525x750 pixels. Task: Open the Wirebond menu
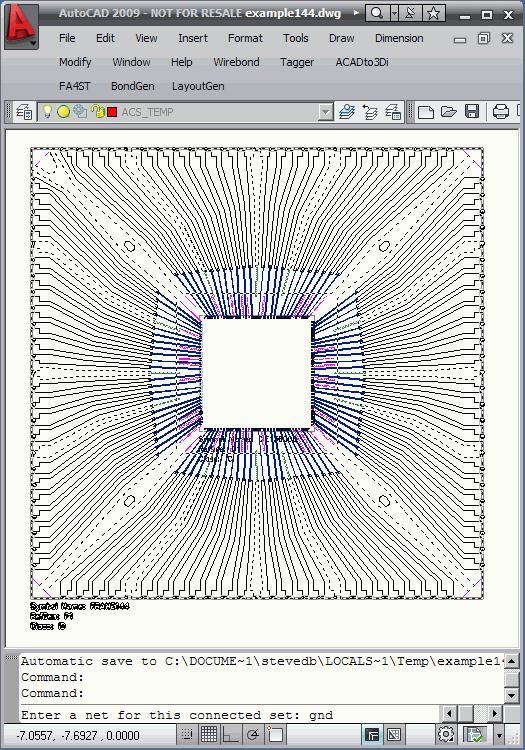click(236, 62)
